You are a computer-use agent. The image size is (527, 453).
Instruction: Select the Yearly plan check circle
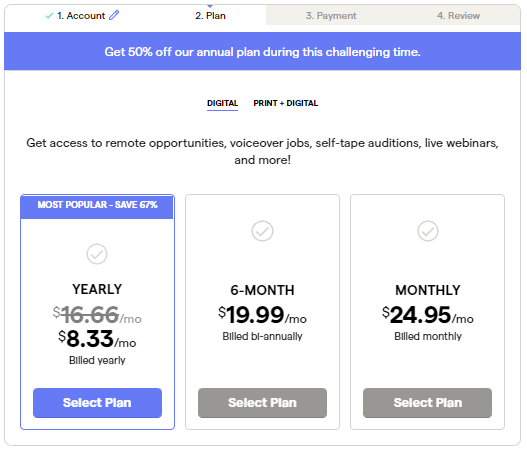click(97, 254)
